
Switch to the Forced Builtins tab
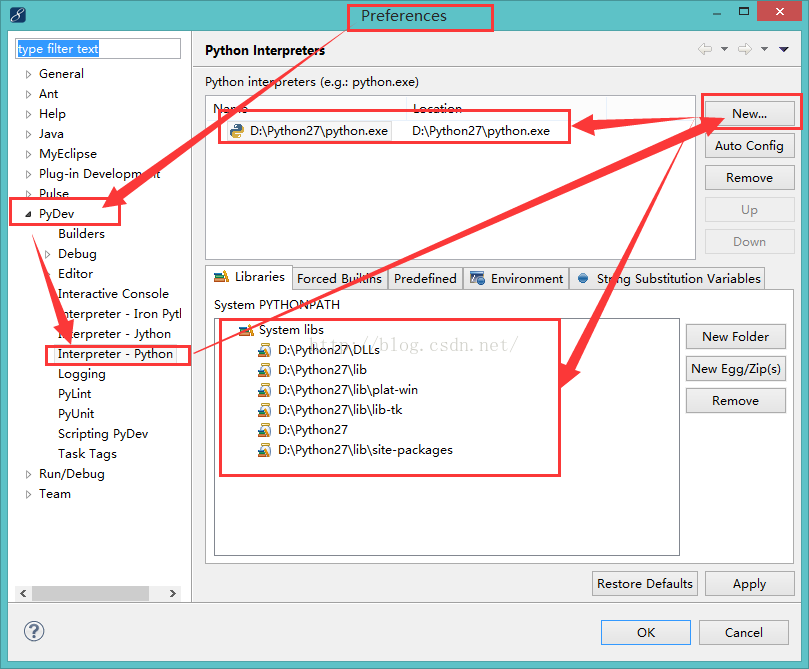339,279
